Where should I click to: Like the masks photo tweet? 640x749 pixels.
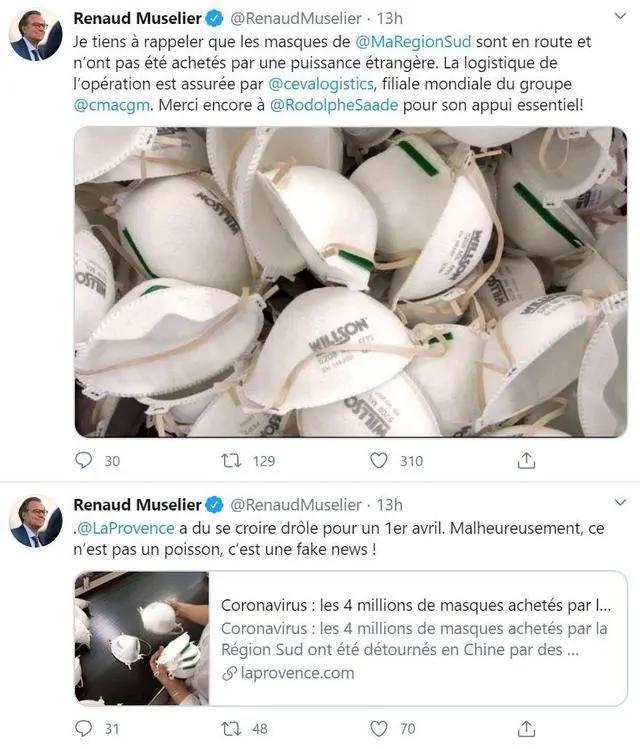pyautogui.click(x=379, y=461)
